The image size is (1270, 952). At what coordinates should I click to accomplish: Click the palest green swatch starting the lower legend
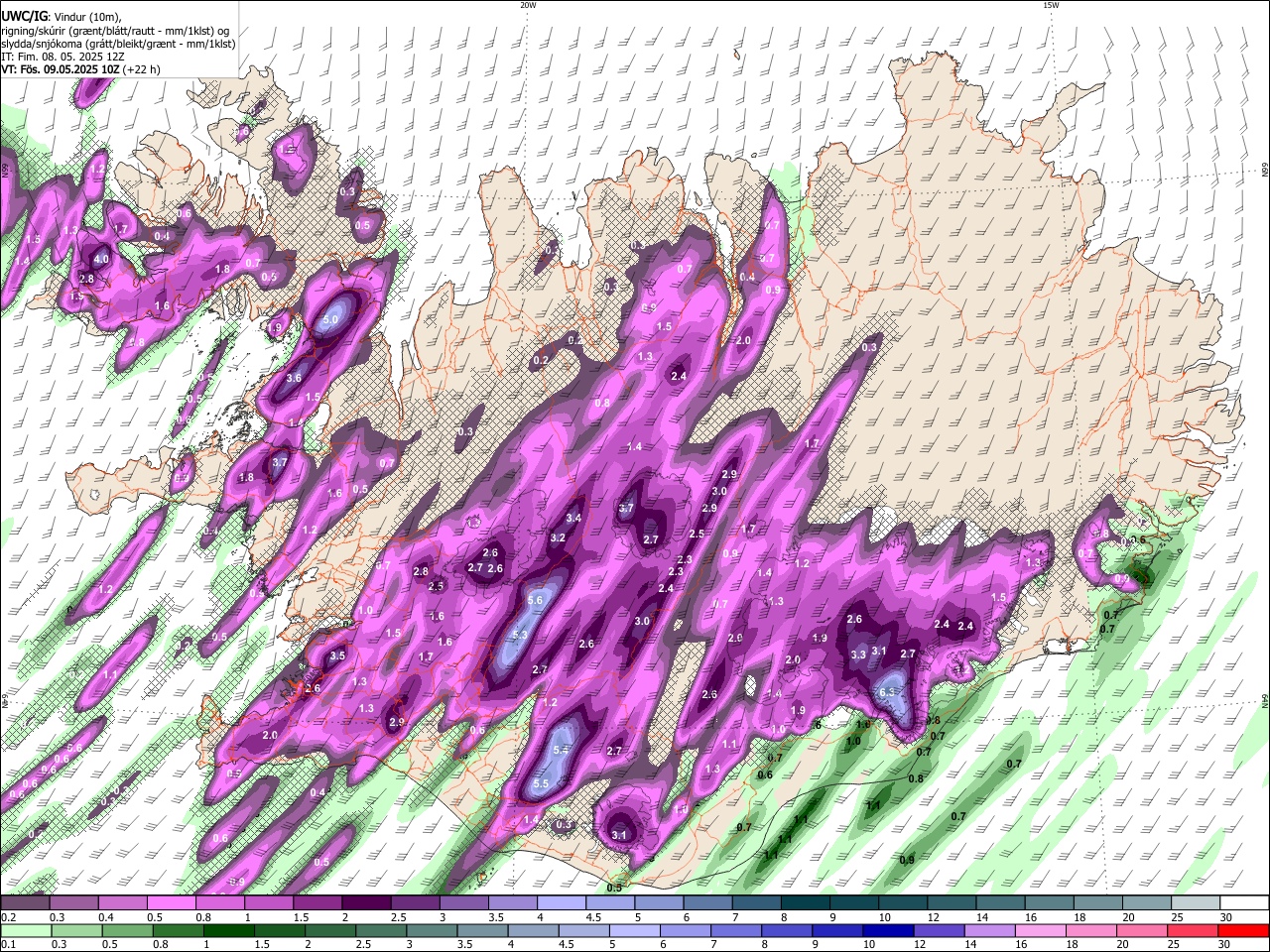(25, 931)
